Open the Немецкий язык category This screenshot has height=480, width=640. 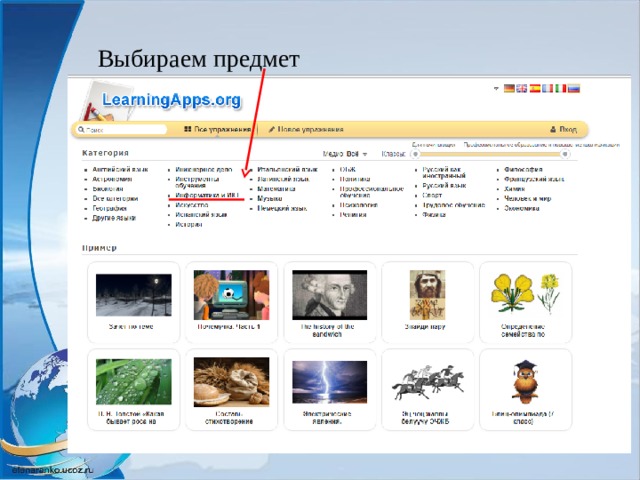(282, 208)
